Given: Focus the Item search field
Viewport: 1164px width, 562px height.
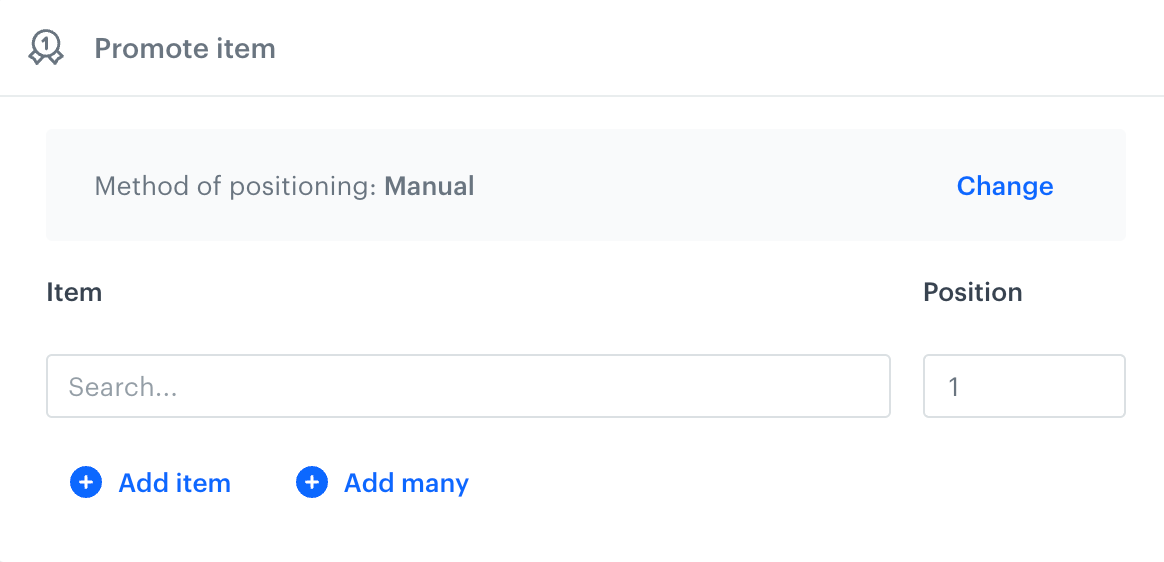Looking at the screenshot, I should pos(468,386).
